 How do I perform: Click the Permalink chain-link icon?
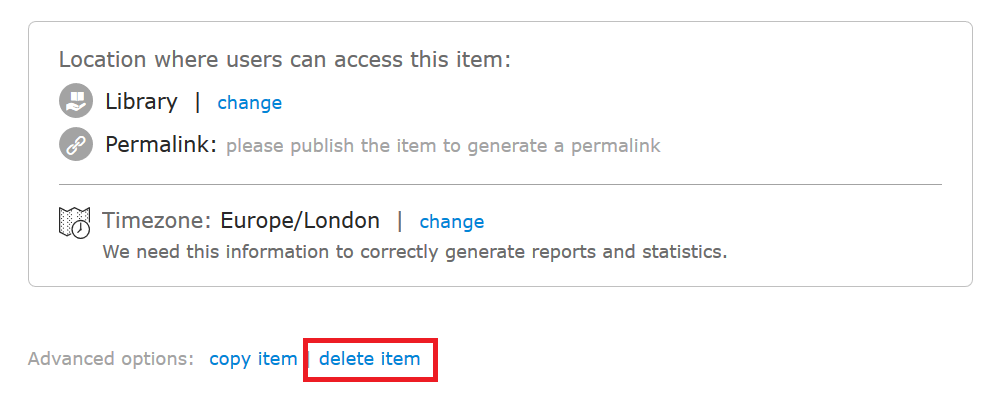coord(76,144)
